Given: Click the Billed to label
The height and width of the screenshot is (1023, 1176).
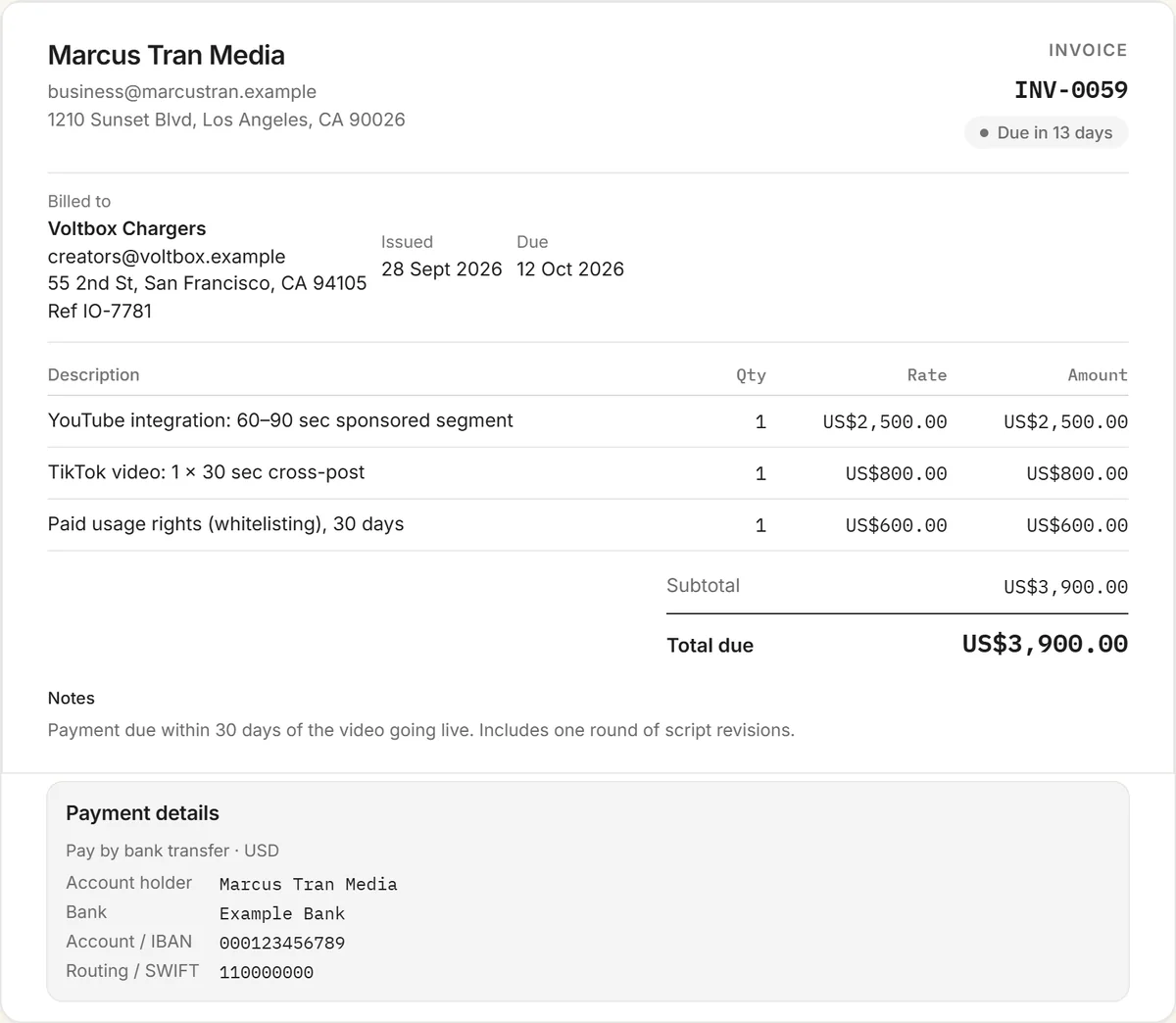Looking at the screenshot, I should click(79, 201).
